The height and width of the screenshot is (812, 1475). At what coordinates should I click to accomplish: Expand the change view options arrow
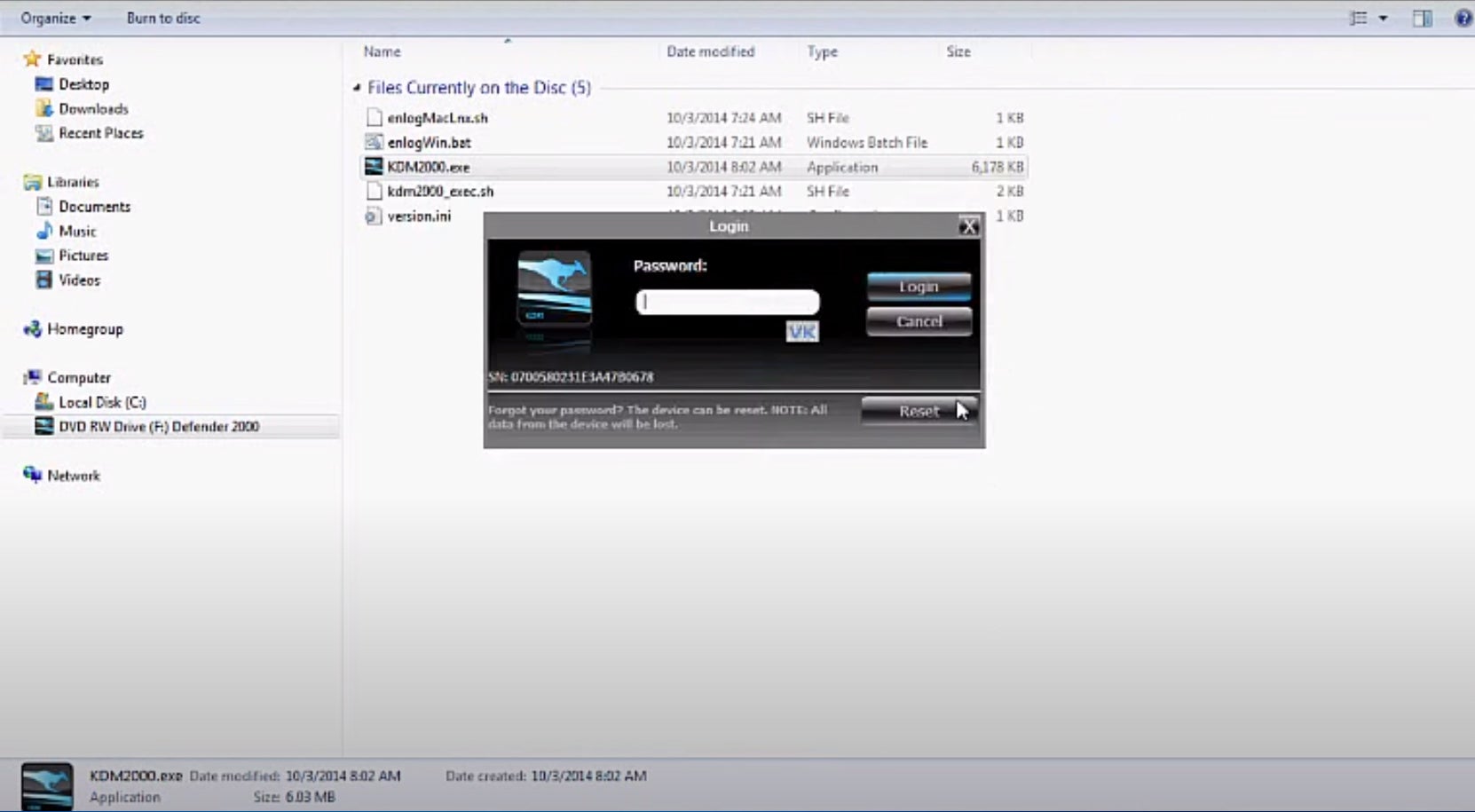coord(1383,18)
